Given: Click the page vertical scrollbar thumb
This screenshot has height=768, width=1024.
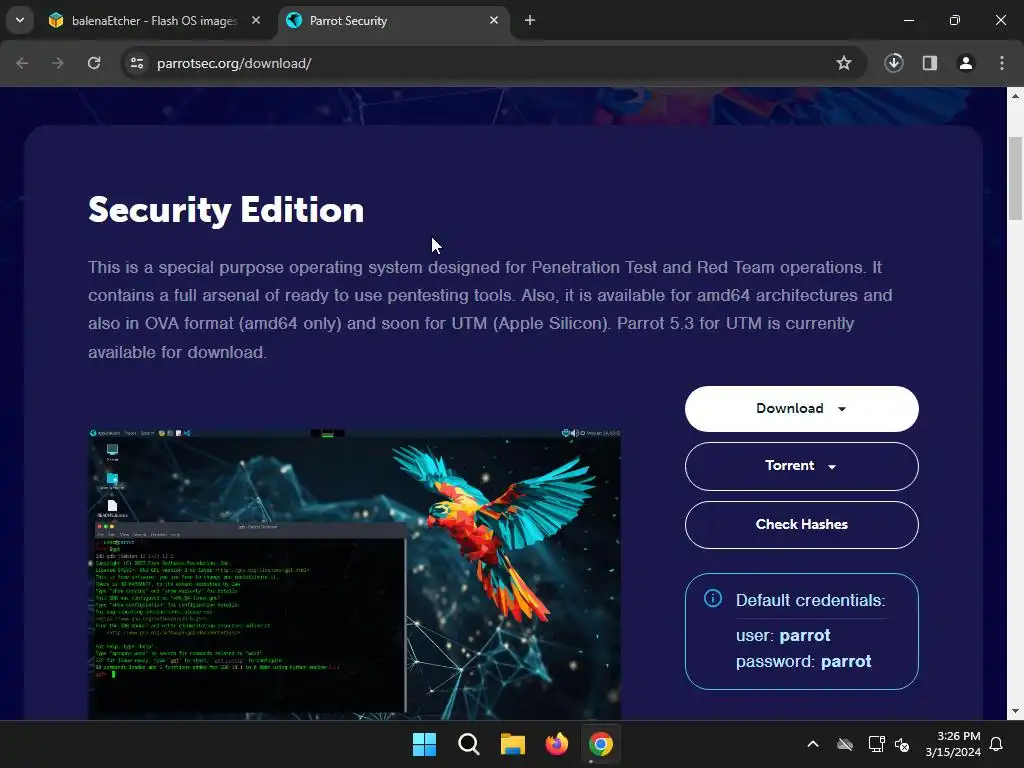Looking at the screenshot, I should point(1016,178).
